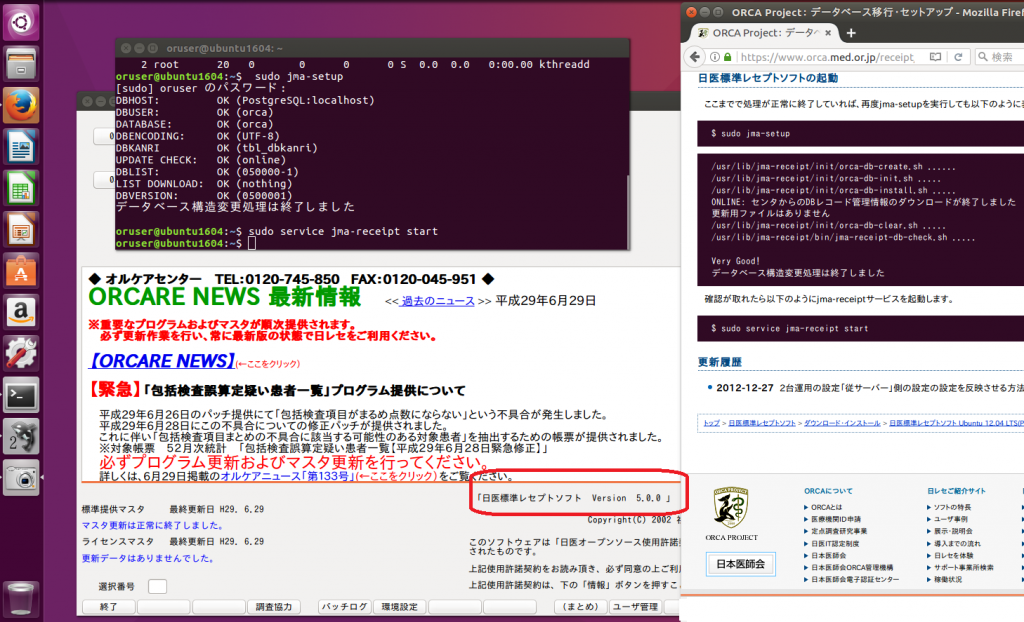Viewport: 1024px width, 622px height.
Task: Select the ORCA Project browser tab
Action: pos(764,33)
